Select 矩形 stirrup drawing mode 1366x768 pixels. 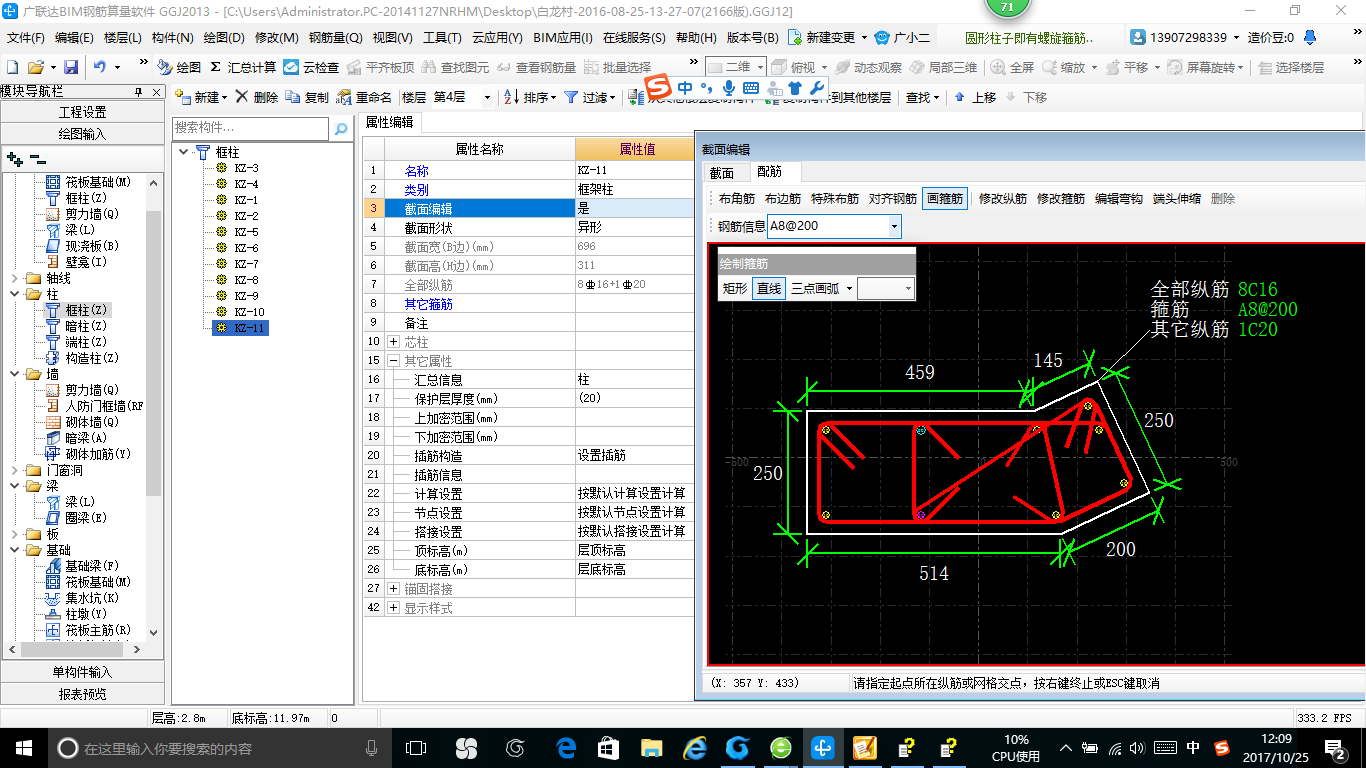coord(735,288)
